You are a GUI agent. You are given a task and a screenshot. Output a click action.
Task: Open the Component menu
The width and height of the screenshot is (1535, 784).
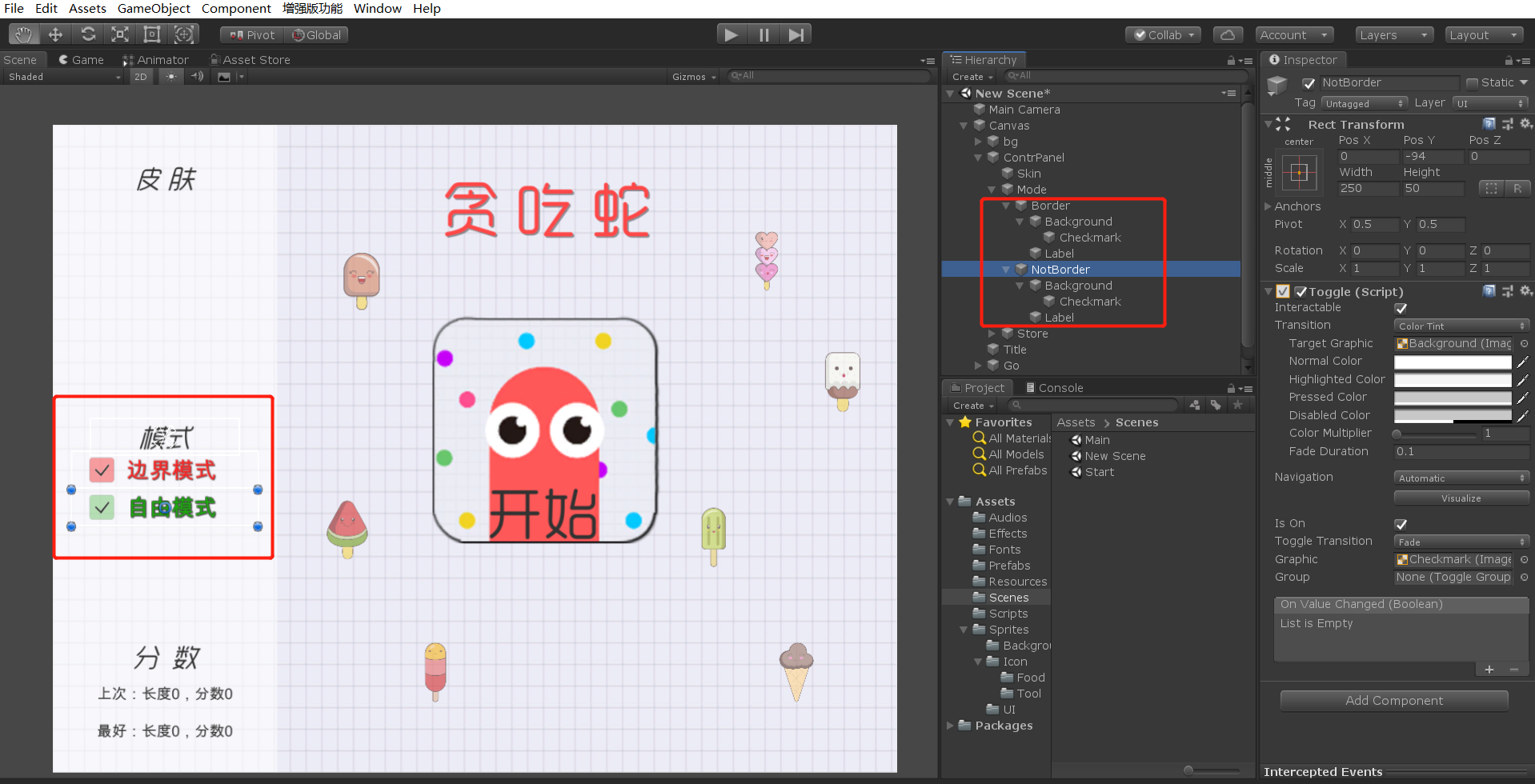[236, 8]
